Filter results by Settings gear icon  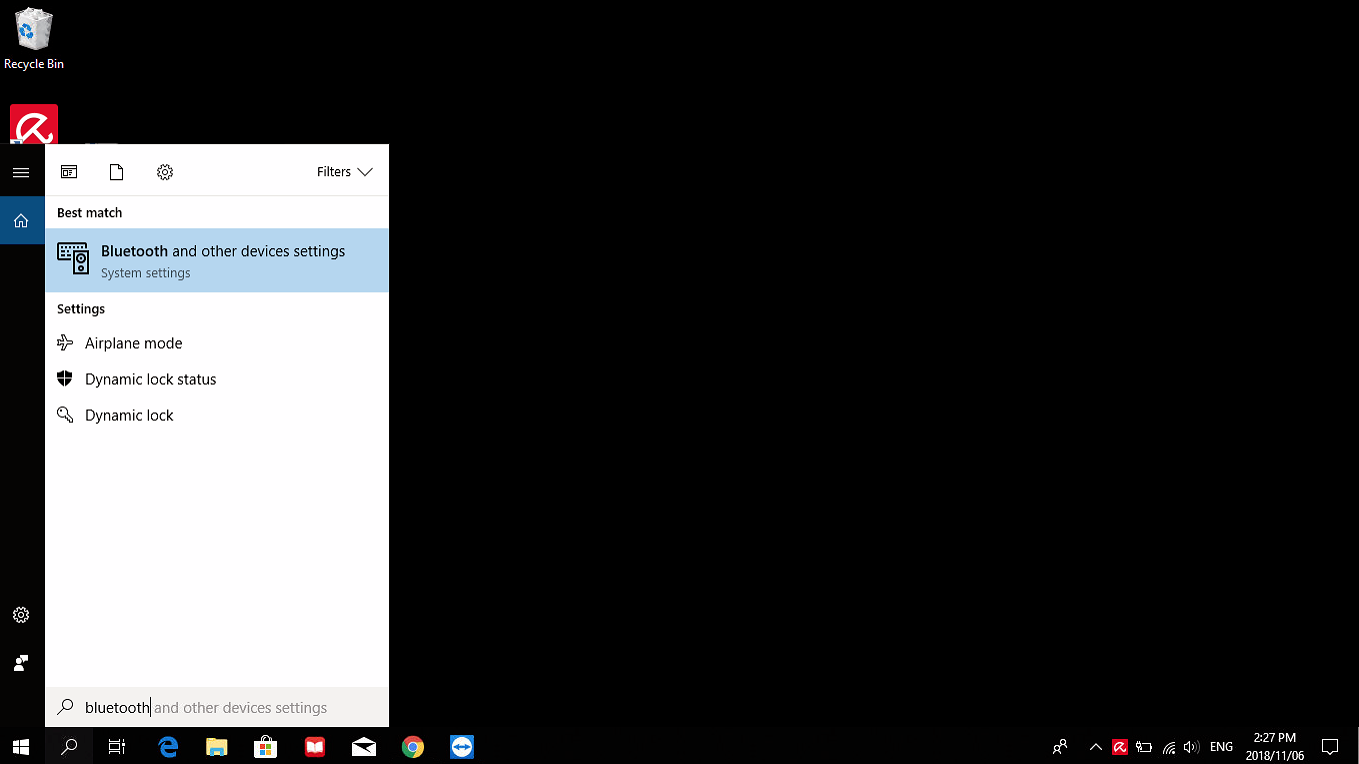click(x=165, y=172)
